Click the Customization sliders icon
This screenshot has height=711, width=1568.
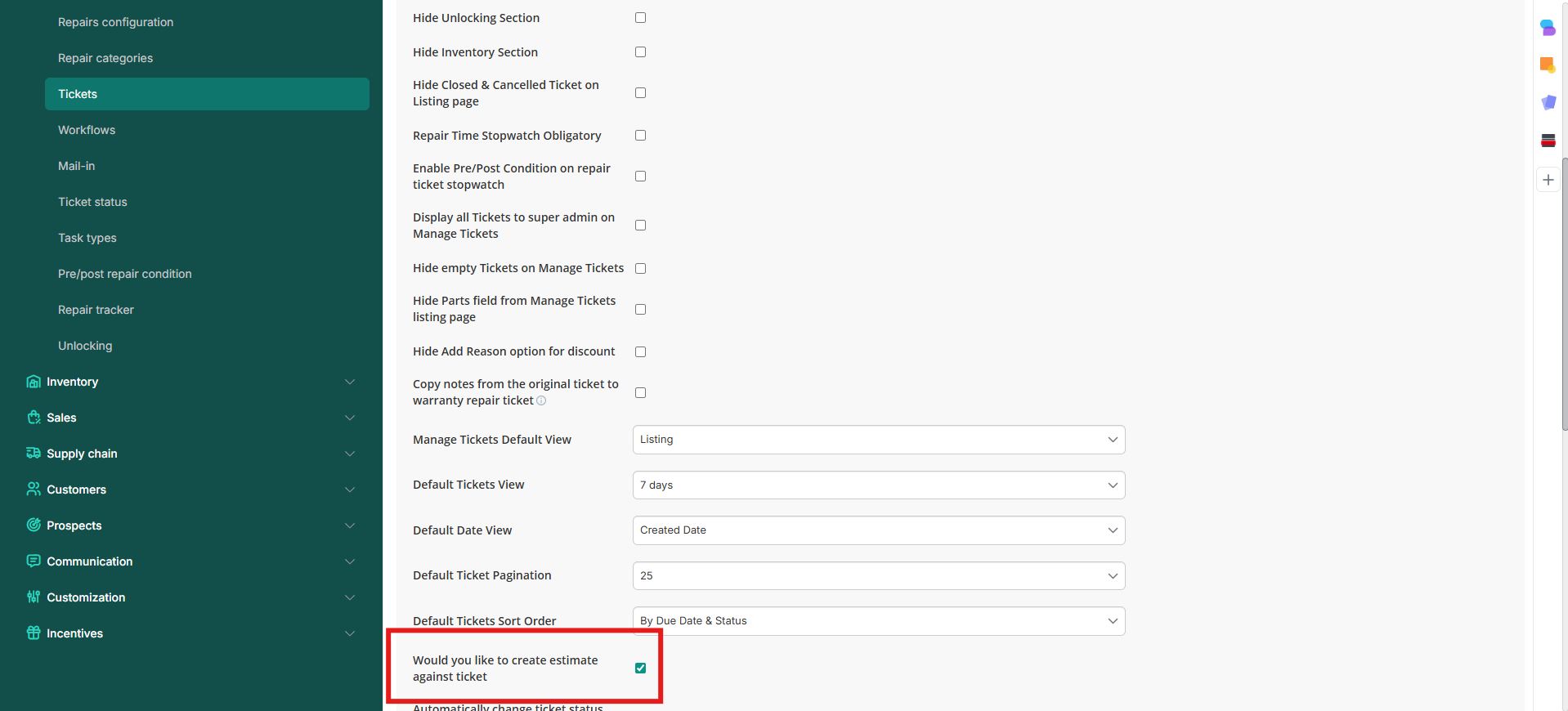(34, 597)
